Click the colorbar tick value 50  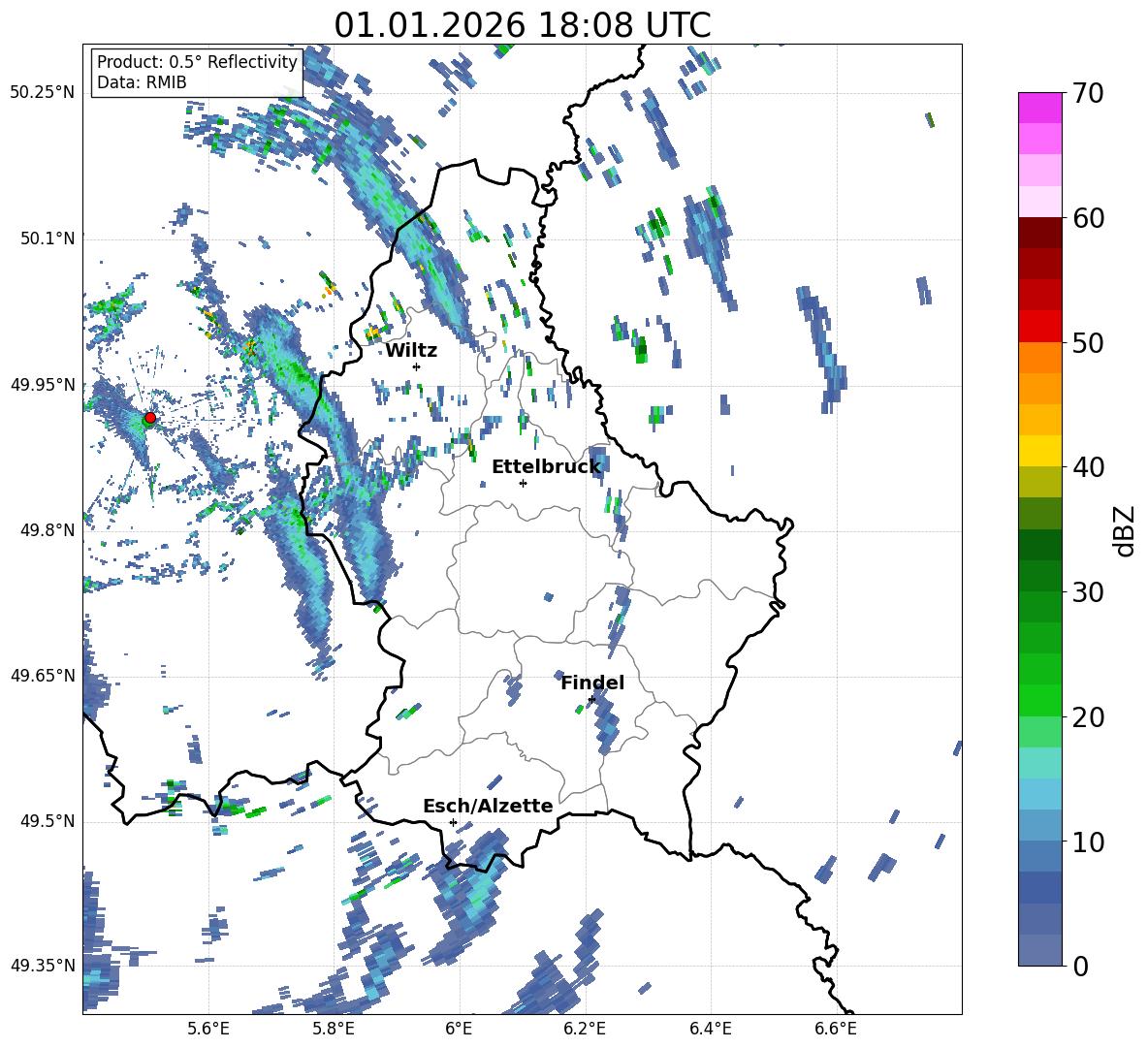click(x=1088, y=342)
